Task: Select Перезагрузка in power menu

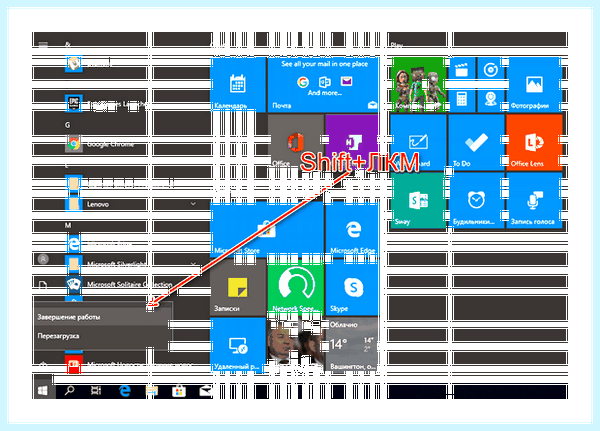Action: 101,336
